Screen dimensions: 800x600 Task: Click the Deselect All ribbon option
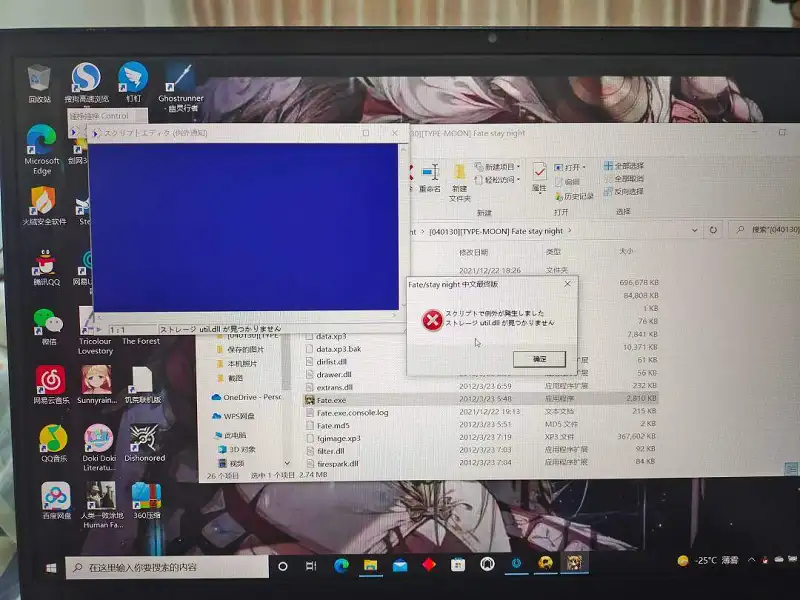tap(623, 179)
